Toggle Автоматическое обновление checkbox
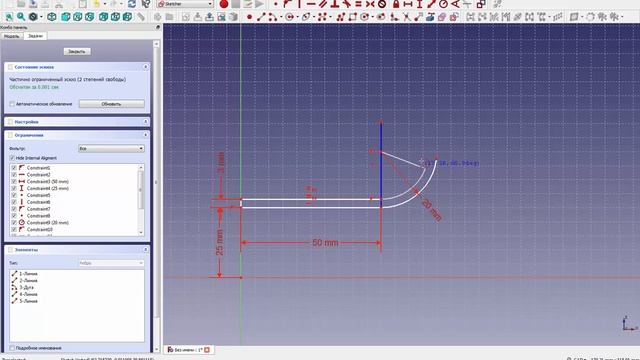This screenshot has width=640, height=360. tap(12, 104)
